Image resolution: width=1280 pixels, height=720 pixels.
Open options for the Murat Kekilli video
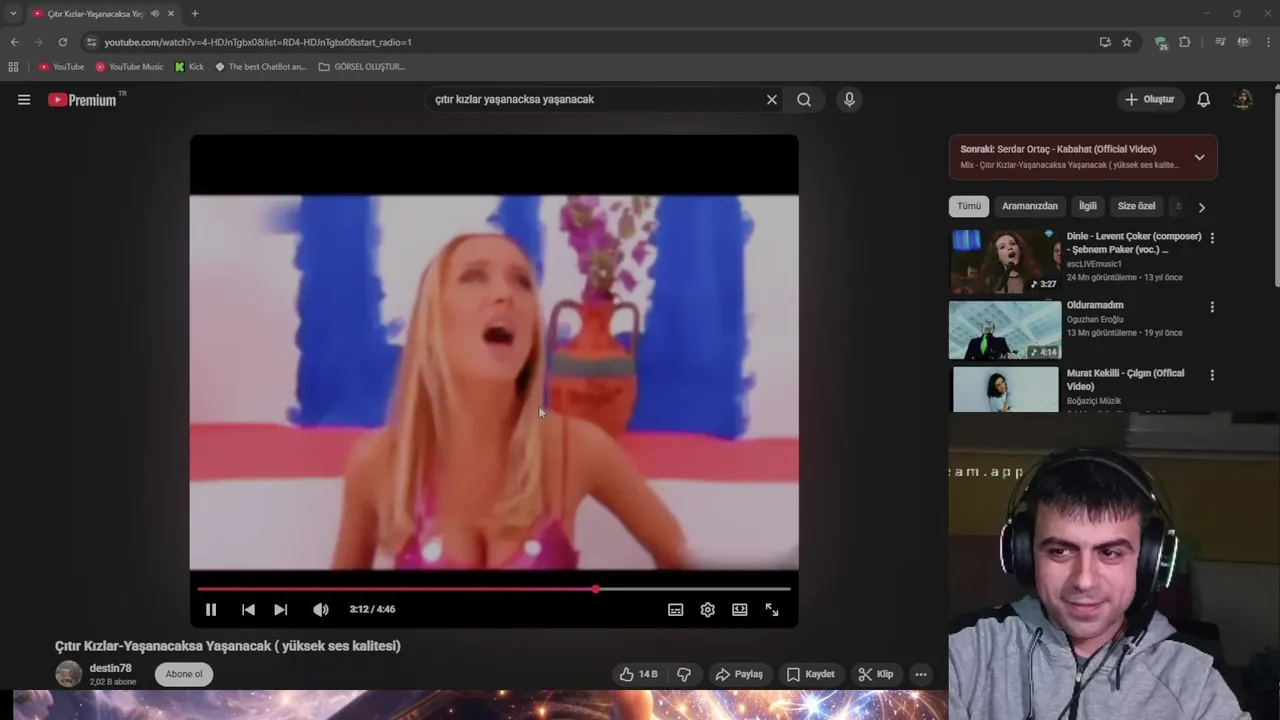[1212, 375]
